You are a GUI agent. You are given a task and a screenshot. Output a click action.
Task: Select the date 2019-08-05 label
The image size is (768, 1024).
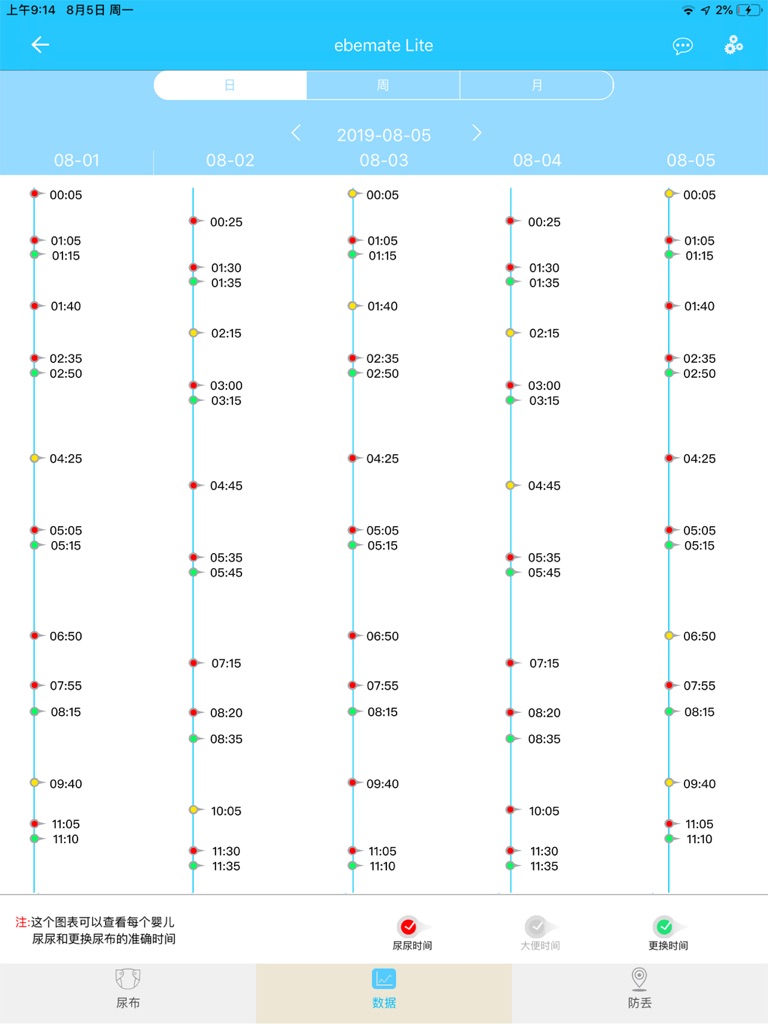pyautogui.click(x=386, y=132)
